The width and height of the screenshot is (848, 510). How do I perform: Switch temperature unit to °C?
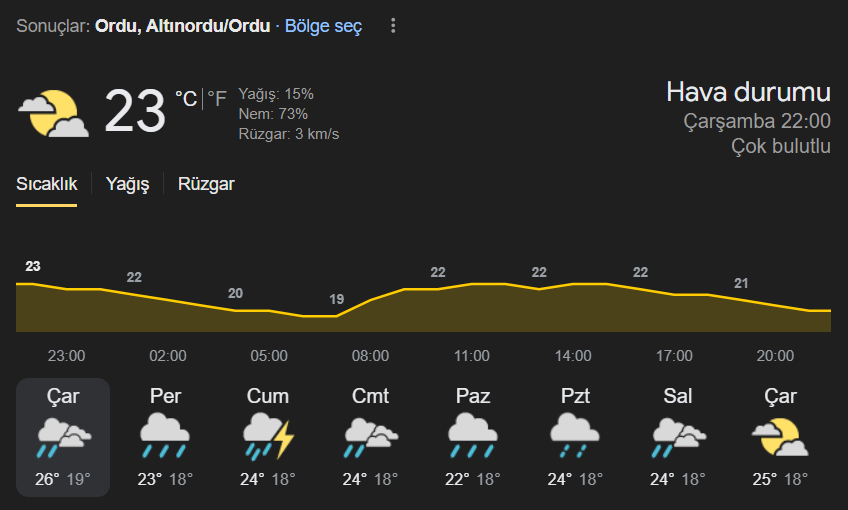(x=186, y=99)
